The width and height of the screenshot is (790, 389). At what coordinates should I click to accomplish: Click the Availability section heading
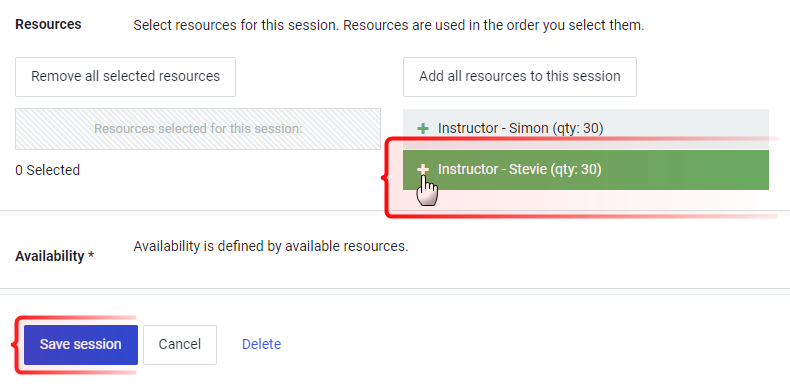coord(49,256)
